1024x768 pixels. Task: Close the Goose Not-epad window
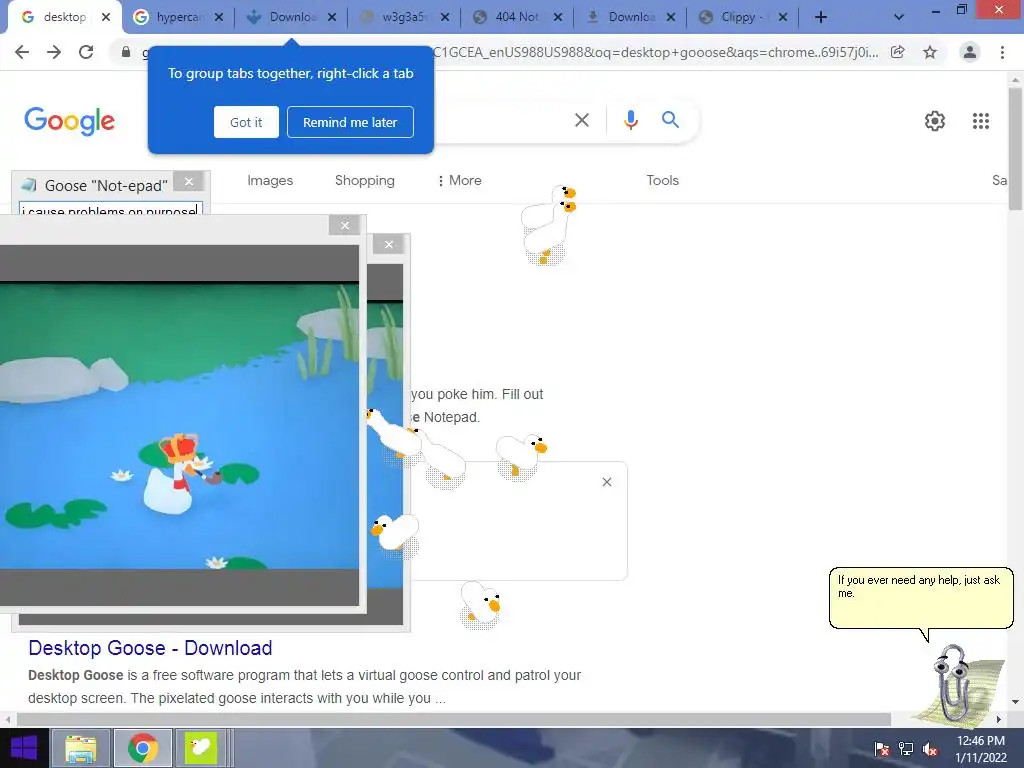(x=189, y=182)
